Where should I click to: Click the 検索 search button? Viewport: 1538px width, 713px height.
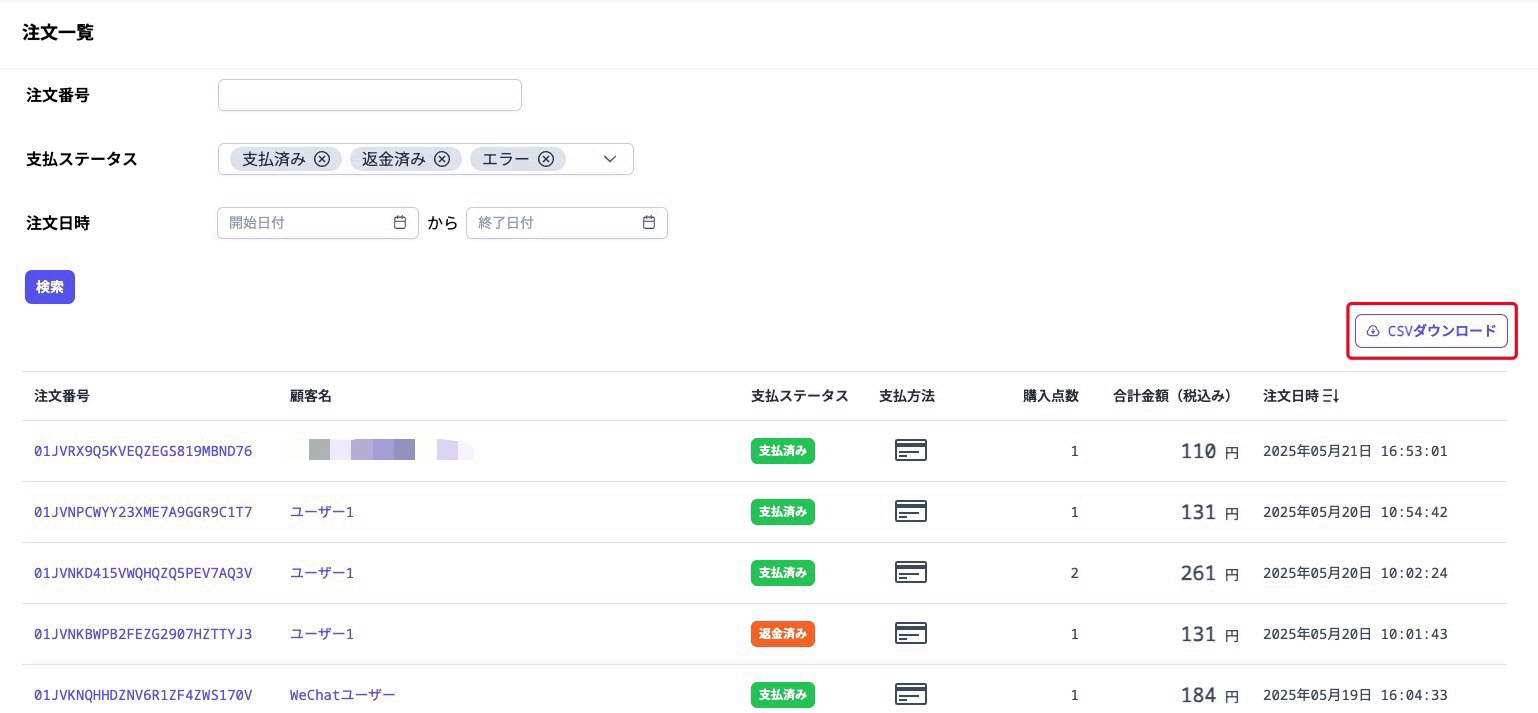pos(50,287)
